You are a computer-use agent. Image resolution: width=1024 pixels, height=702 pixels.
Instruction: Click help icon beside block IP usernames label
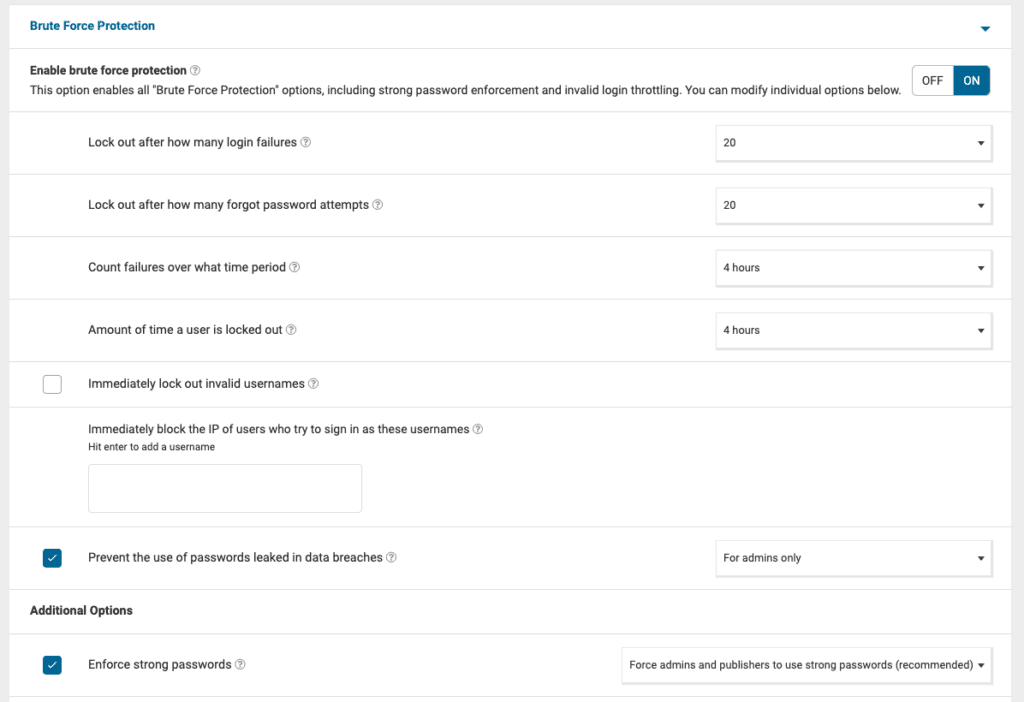pos(478,430)
